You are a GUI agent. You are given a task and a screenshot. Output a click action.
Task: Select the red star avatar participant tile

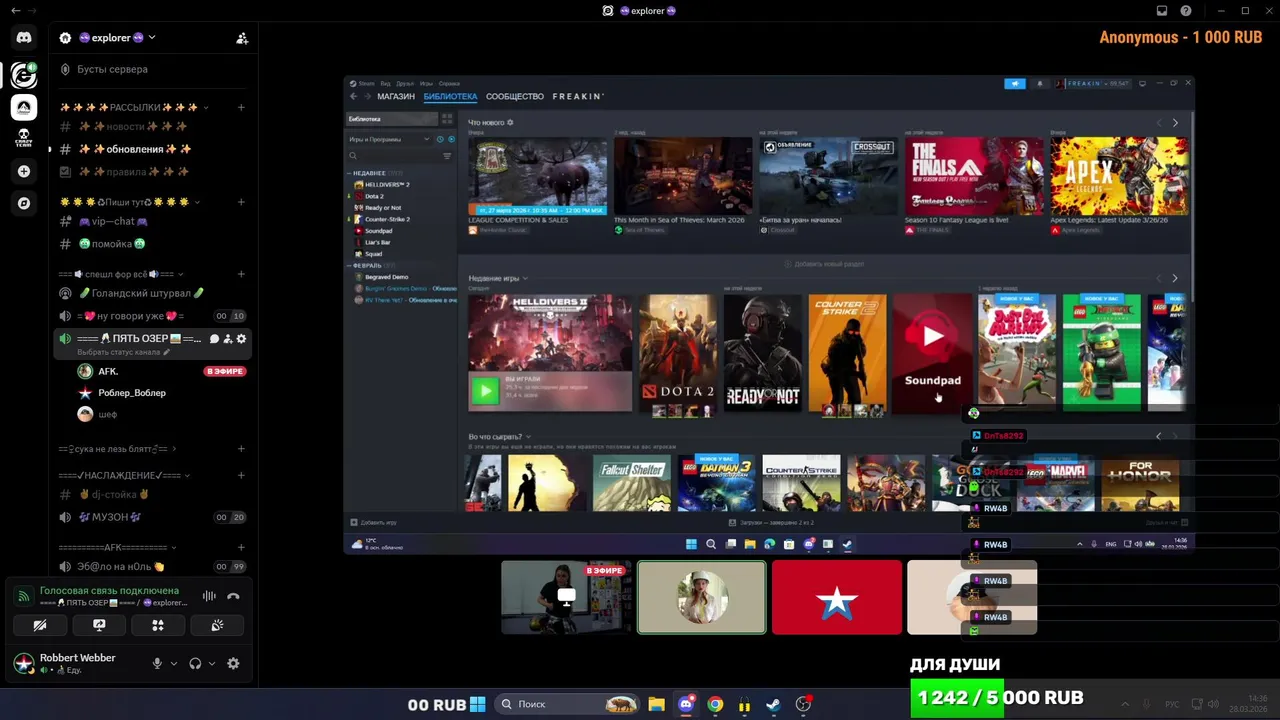[837, 597]
